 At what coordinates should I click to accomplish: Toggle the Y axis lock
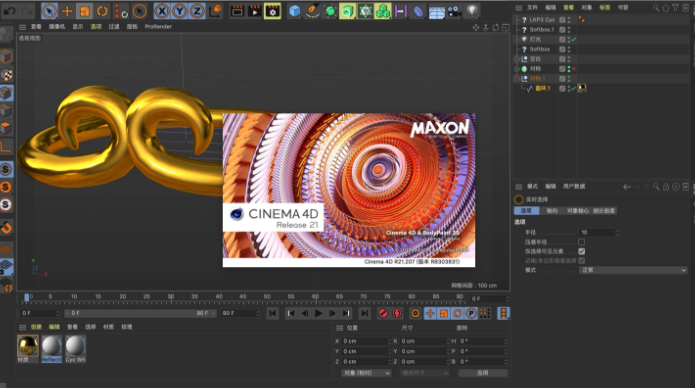pyautogui.click(x=180, y=11)
